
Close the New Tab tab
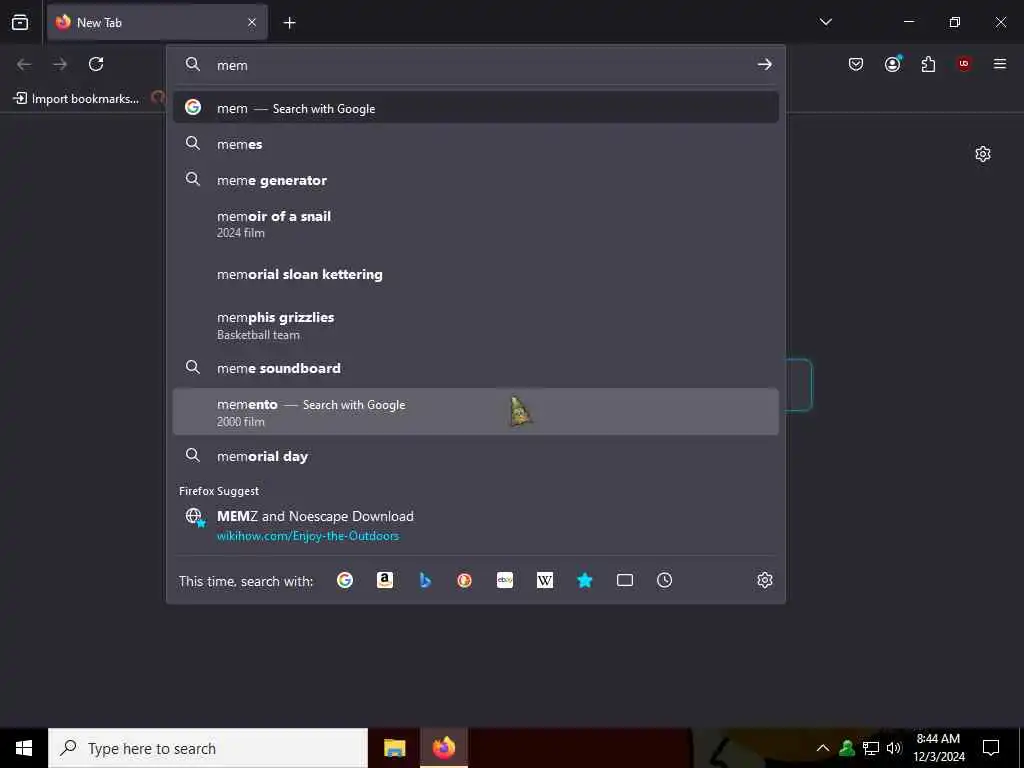[x=252, y=22]
